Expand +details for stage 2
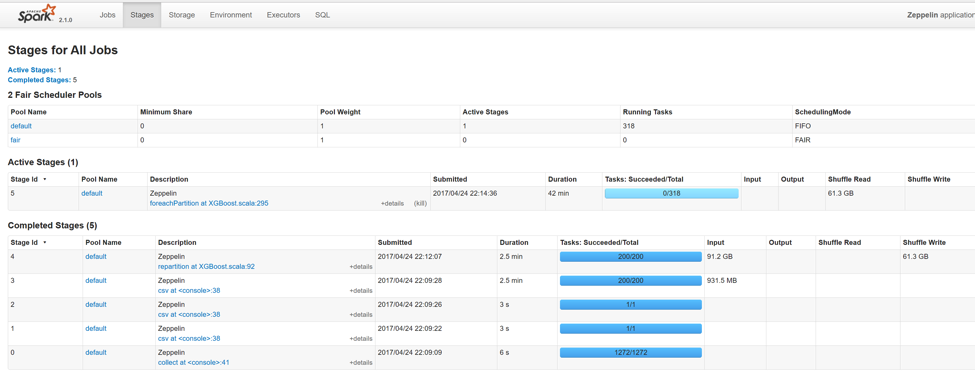The image size is (975, 381). click(x=361, y=315)
